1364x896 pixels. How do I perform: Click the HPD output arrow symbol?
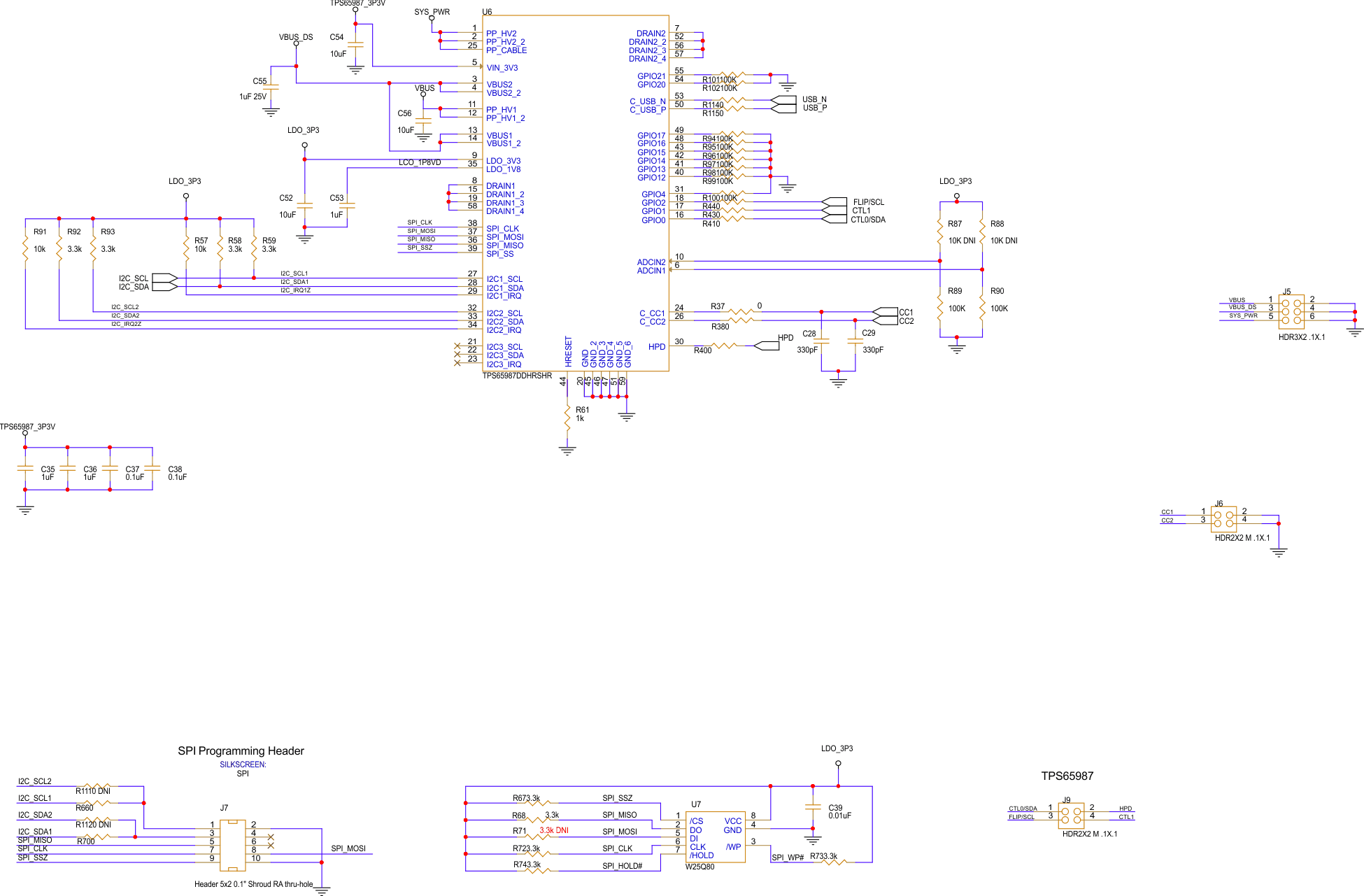click(767, 346)
